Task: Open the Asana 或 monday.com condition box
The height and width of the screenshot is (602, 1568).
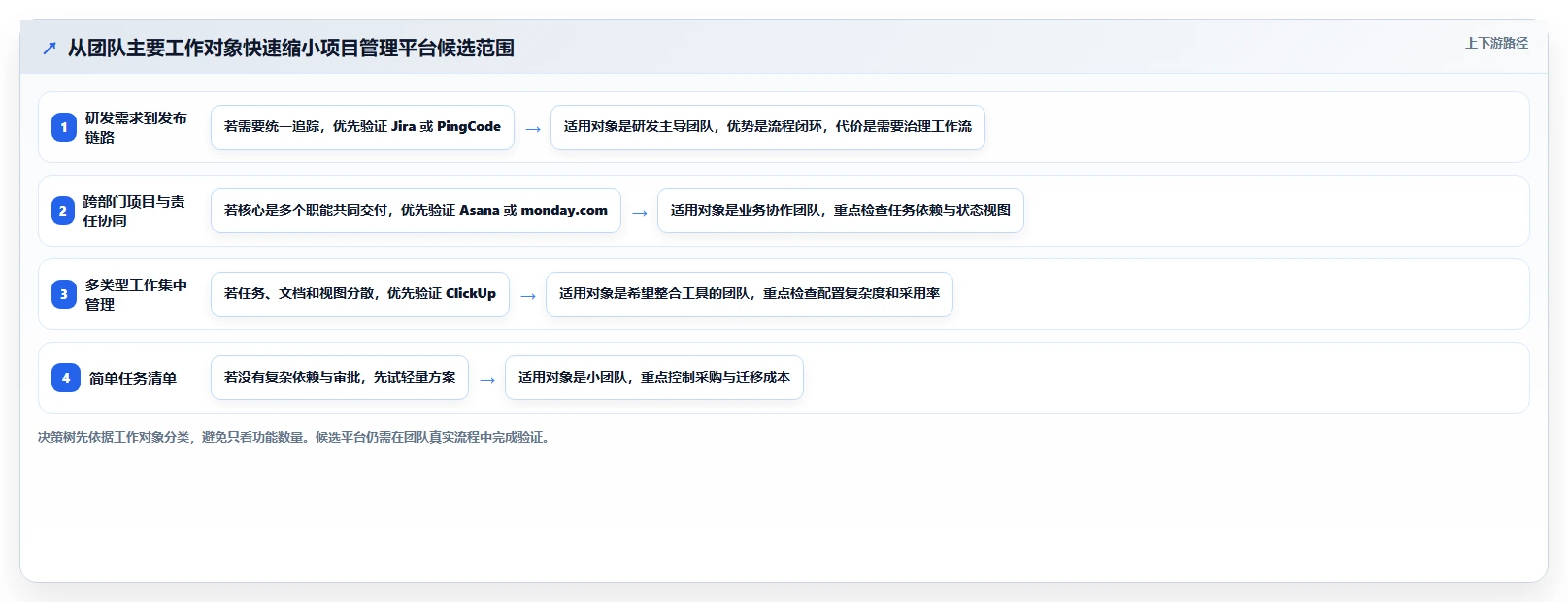Action: [416, 211]
